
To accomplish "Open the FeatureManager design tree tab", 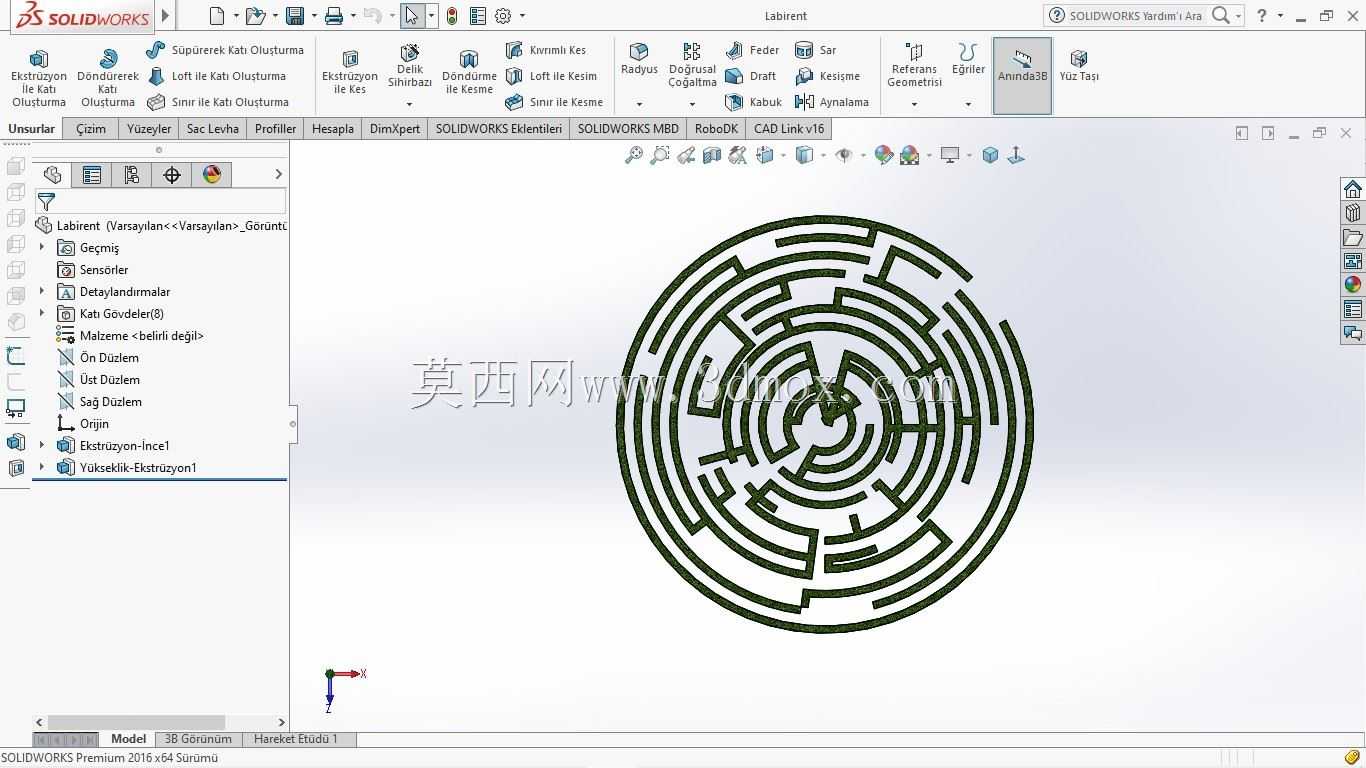I will coord(52,175).
